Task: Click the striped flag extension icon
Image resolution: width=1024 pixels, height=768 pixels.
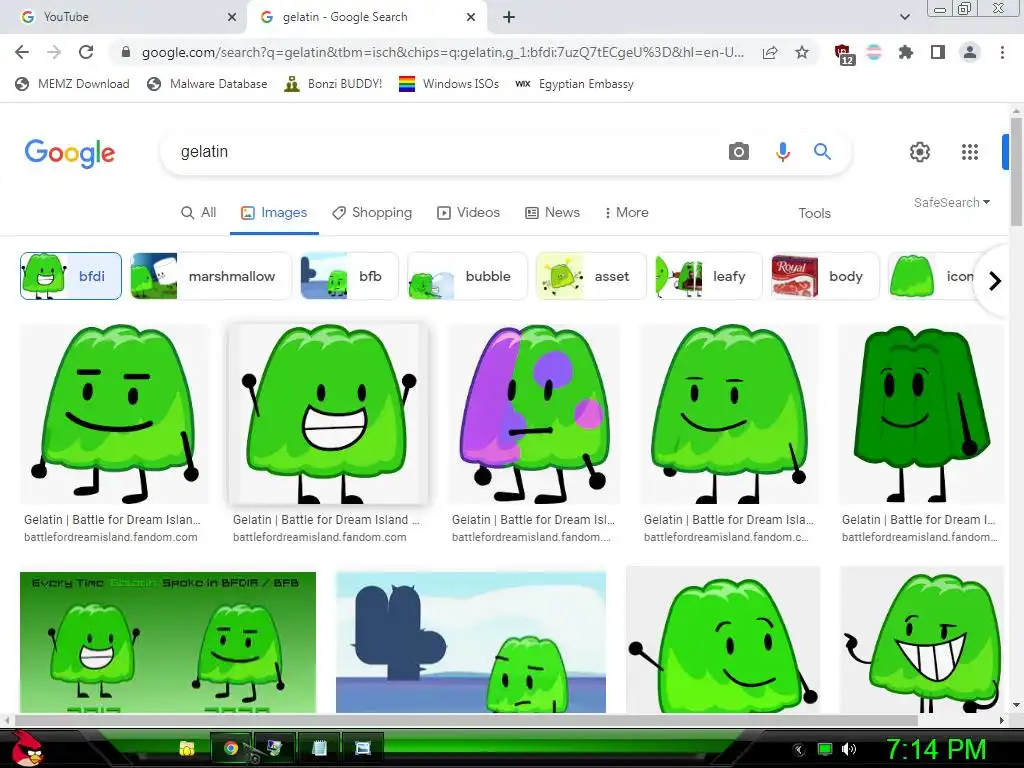Action: pos(874,52)
